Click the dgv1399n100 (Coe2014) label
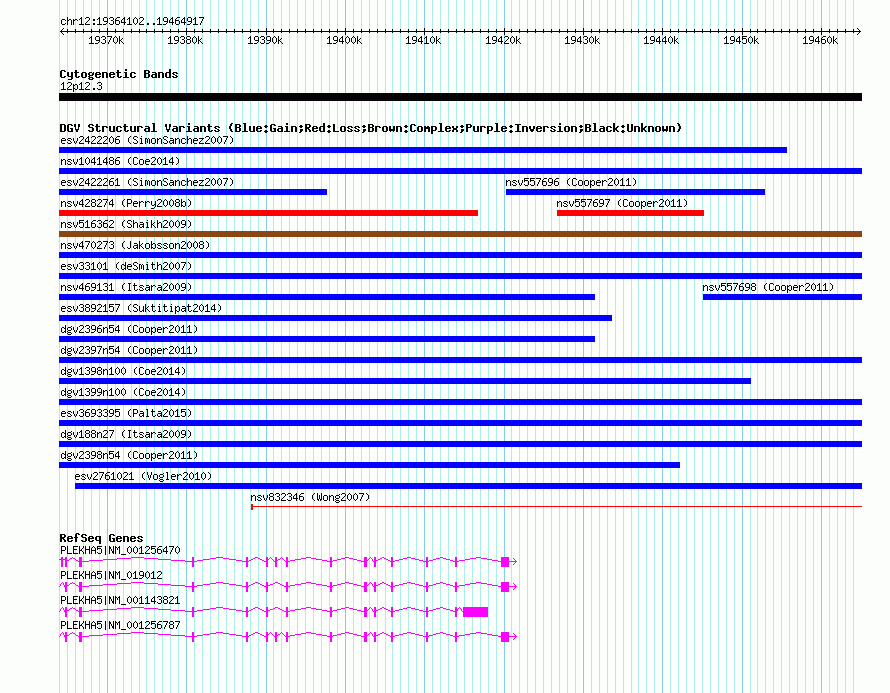 click(123, 392)
